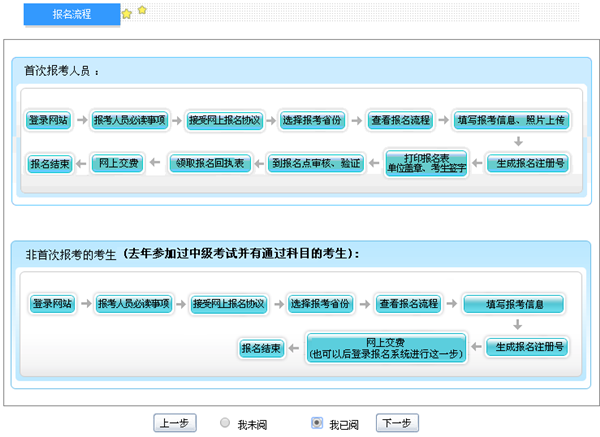Click 接受网上报名协议 box in first-time flow
This screenshot has width=600, height=437.
[x=224, y=121]
